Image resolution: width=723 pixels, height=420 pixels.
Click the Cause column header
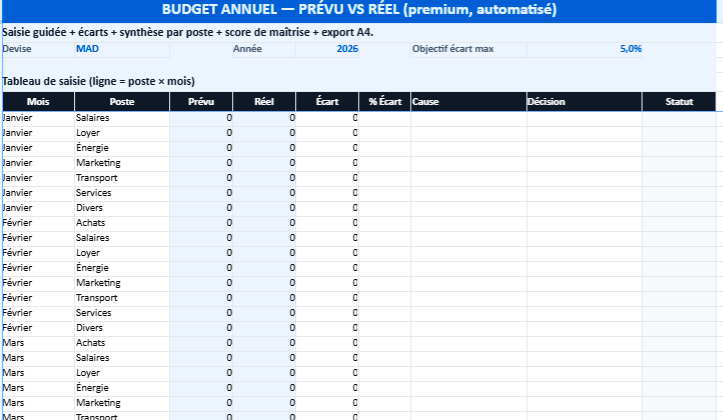click(x=467, y=102)
